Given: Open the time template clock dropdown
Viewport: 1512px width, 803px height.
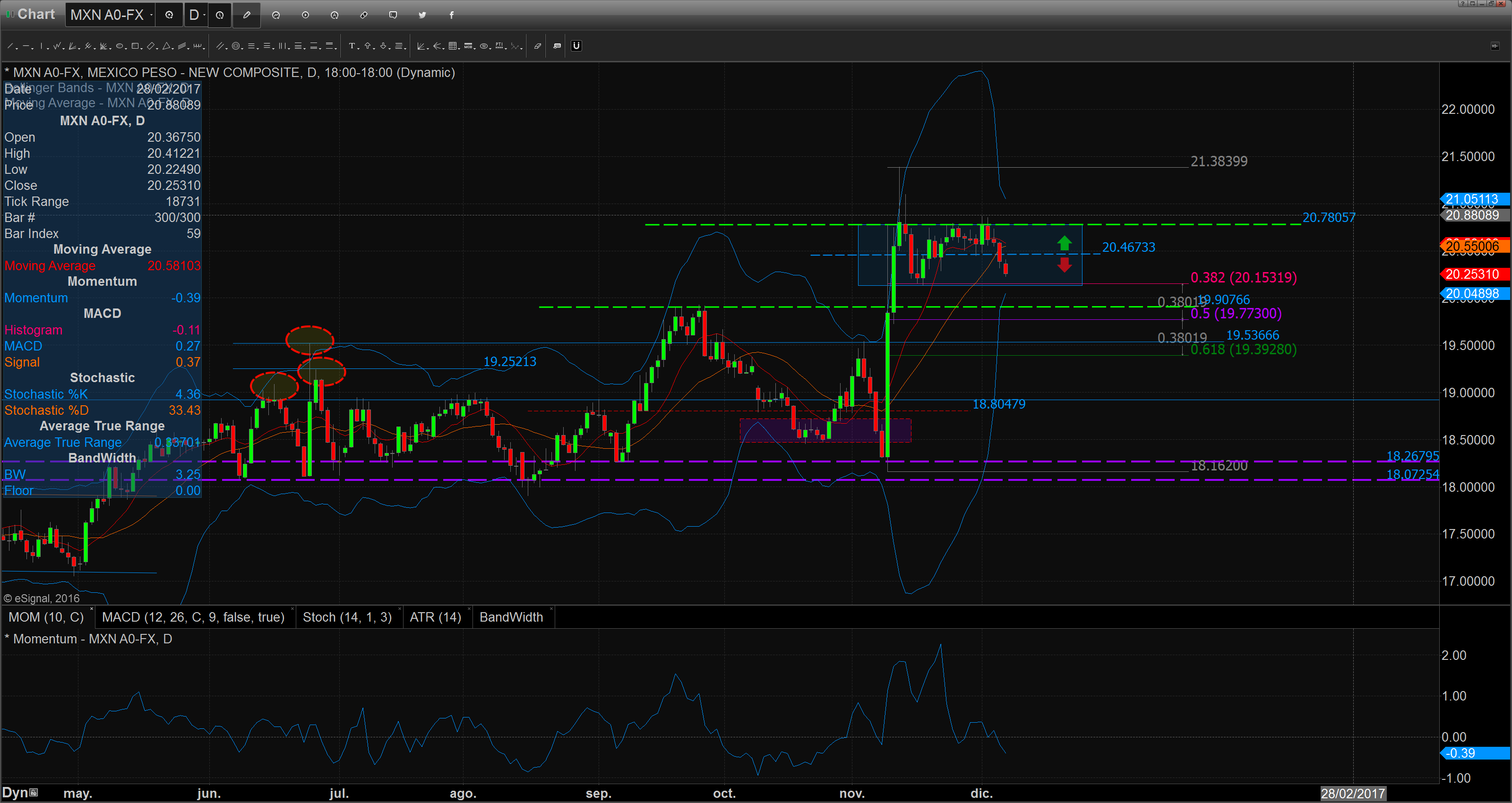Looking at the screenshot, I should coord(220,15).
